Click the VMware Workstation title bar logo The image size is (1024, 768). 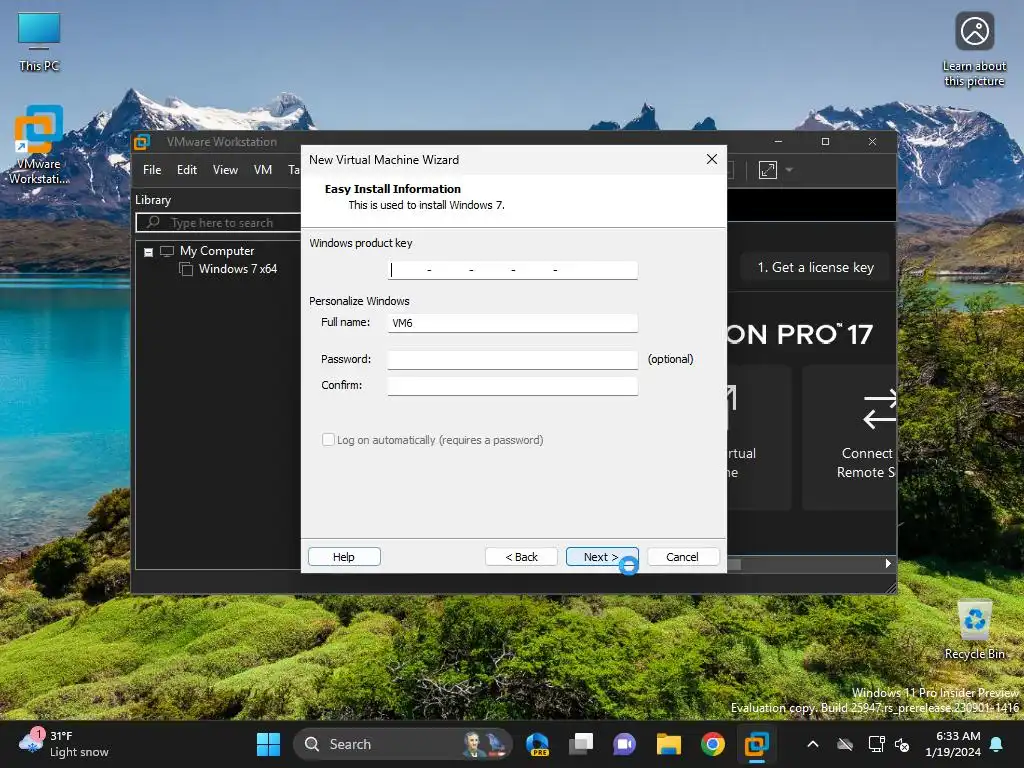142,142
